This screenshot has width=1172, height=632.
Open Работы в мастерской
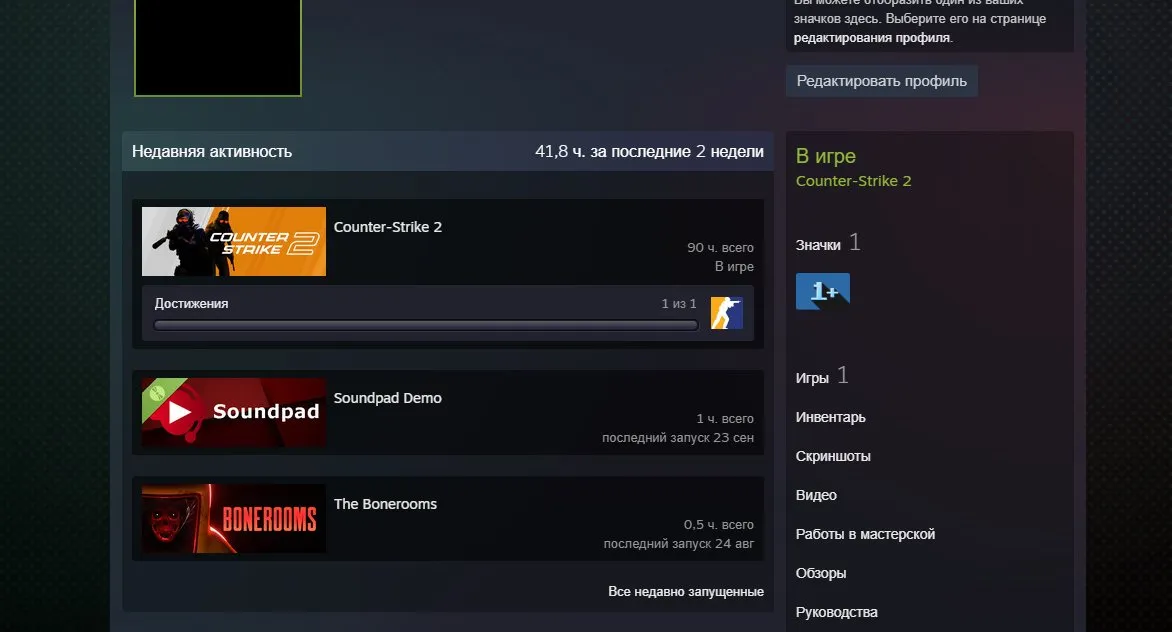click(x=866, y=533)
